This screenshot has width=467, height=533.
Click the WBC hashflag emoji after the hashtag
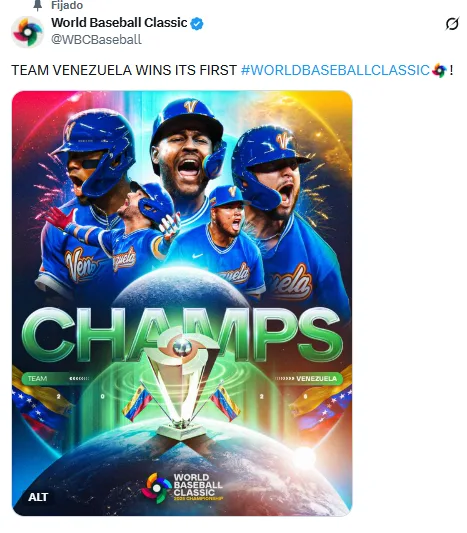[439, 71]
